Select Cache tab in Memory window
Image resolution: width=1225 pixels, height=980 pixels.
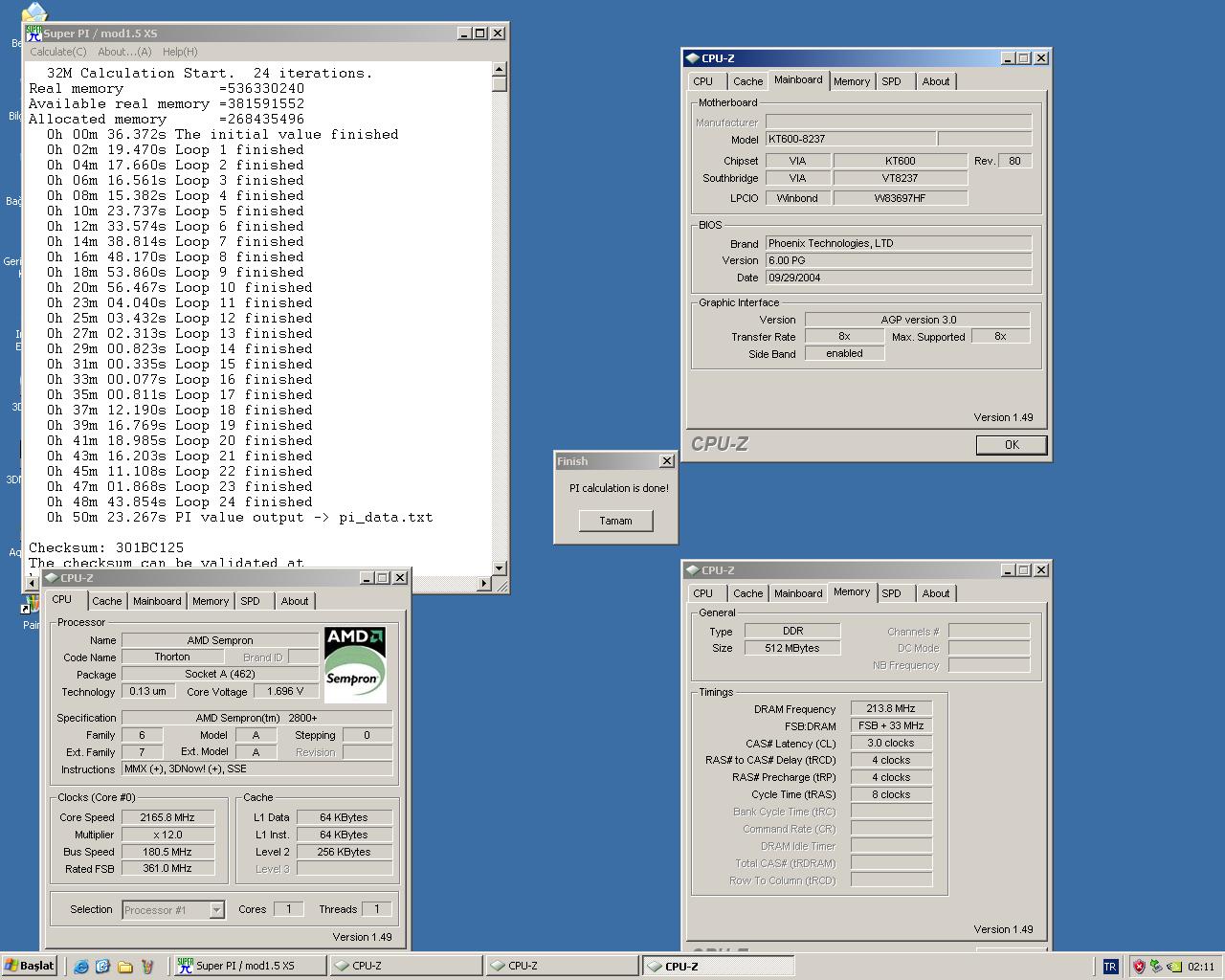coord(748,594)
